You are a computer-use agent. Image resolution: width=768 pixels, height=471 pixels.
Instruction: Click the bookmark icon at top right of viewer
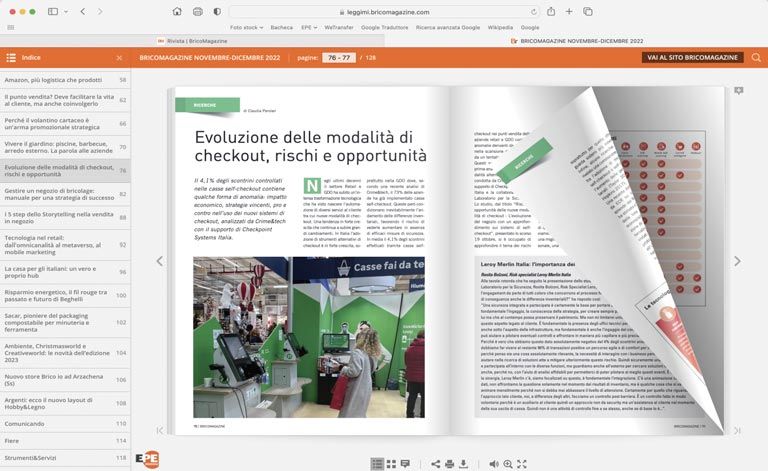(x=739, y=91)
